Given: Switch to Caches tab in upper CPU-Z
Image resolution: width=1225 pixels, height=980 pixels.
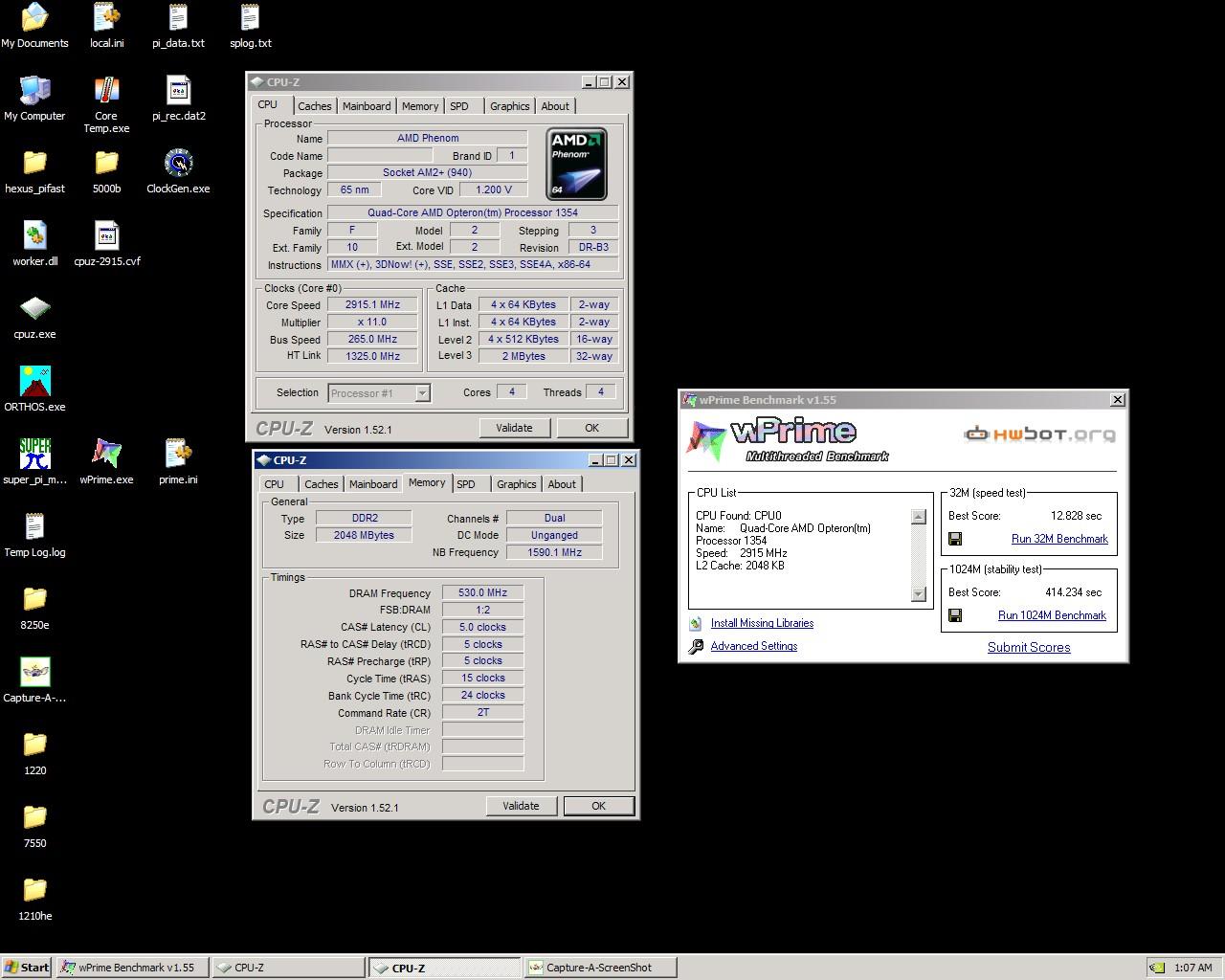Looking at the screenshot, I should click(314, 106).
